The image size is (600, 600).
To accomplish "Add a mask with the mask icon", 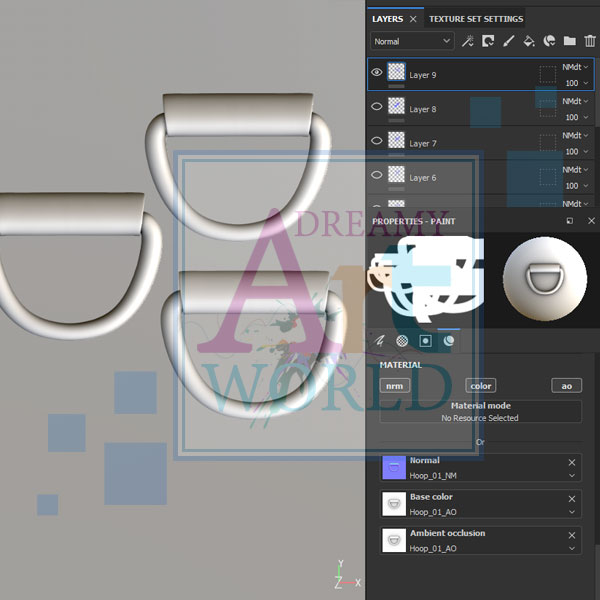I will coord(488,41).
